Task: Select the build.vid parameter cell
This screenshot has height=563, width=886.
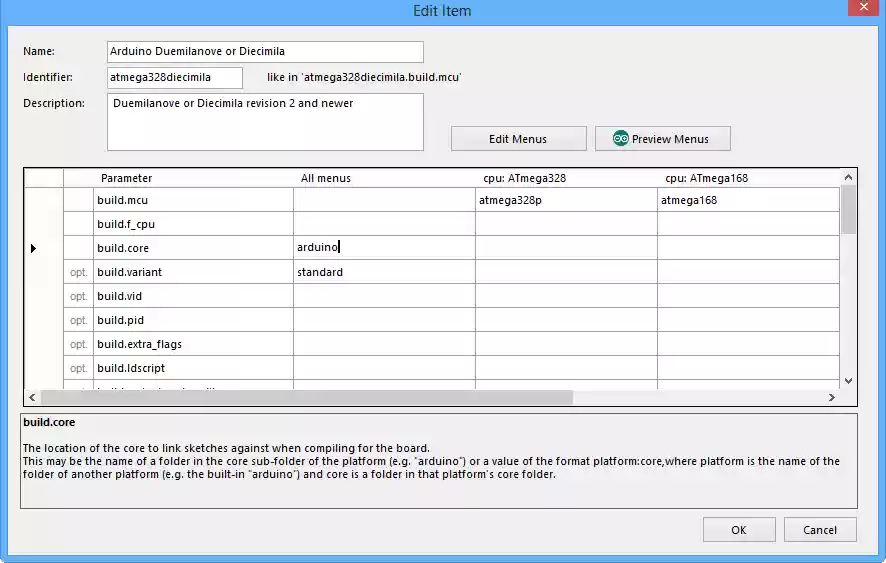Action: click(x=193, y=296)
